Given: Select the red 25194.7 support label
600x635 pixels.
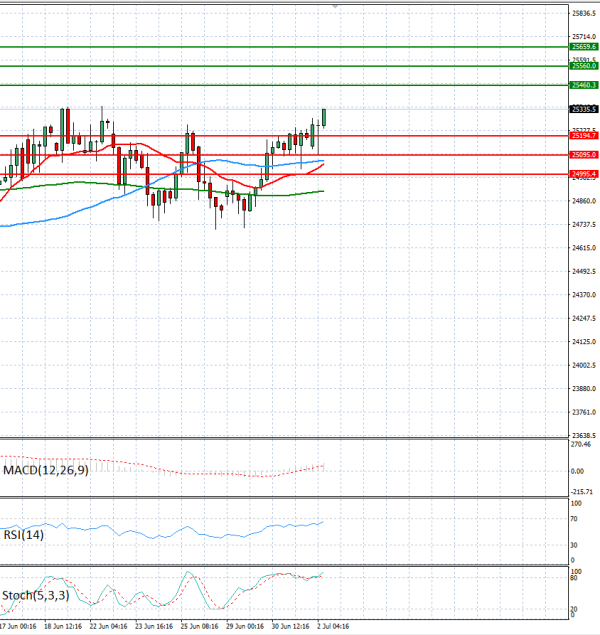Looking at the screenshot, I should [584, 136].
